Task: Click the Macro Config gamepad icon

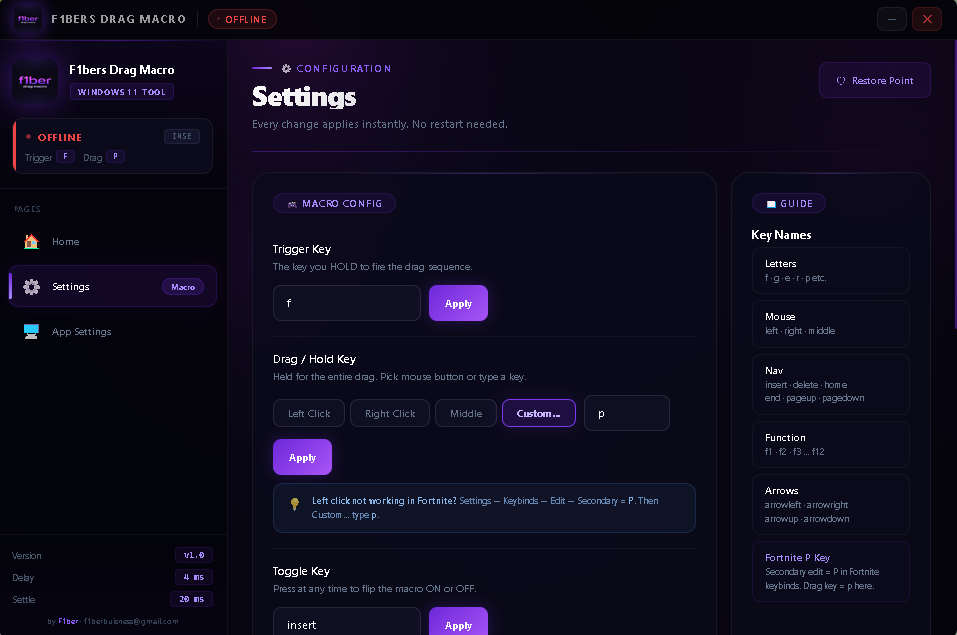Action: point(292,204)
